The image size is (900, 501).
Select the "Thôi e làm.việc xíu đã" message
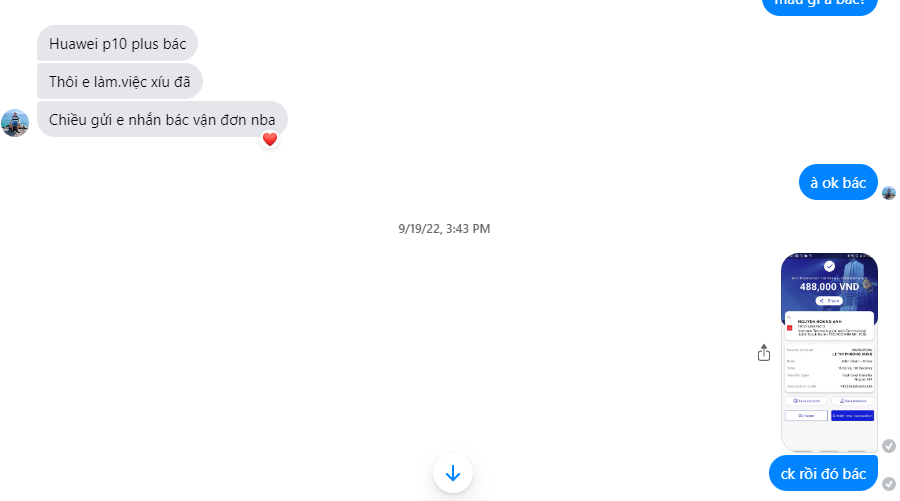click(120, 81)
